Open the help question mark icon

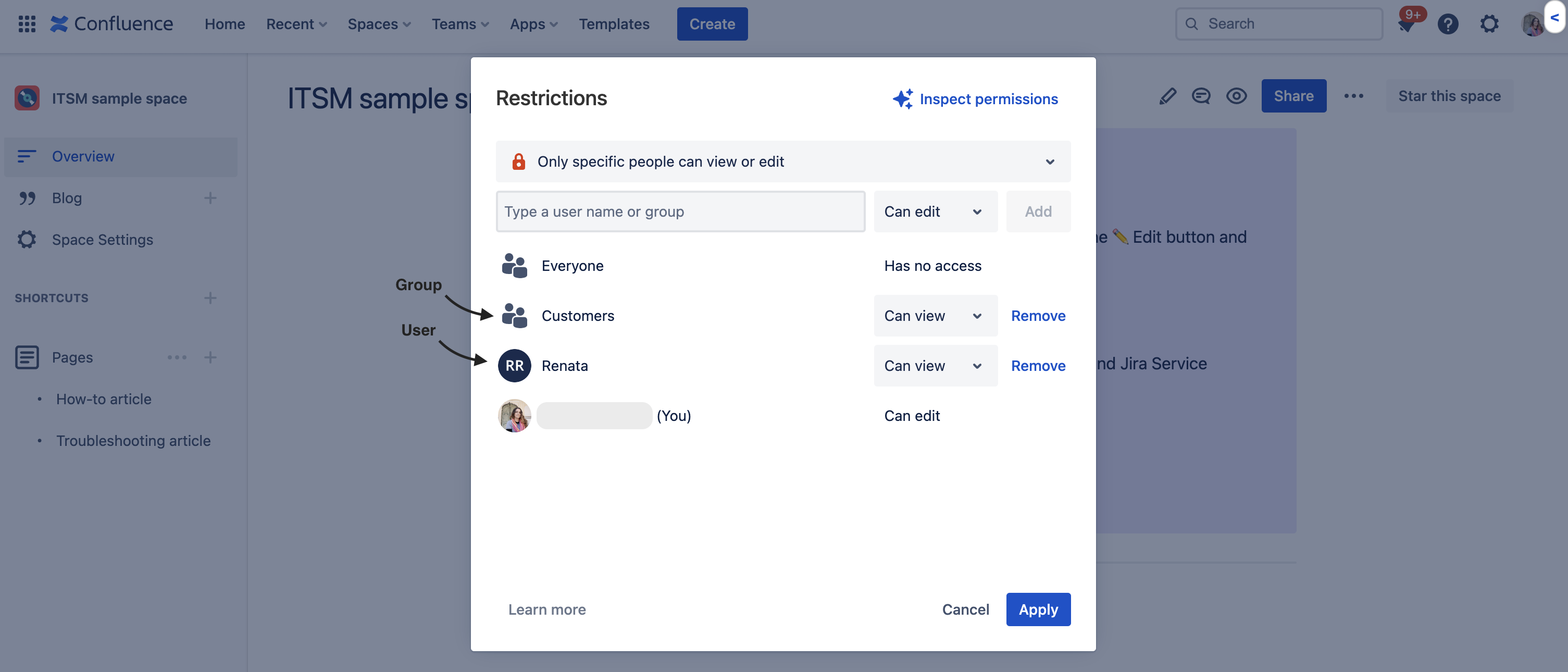point(1448,24)
